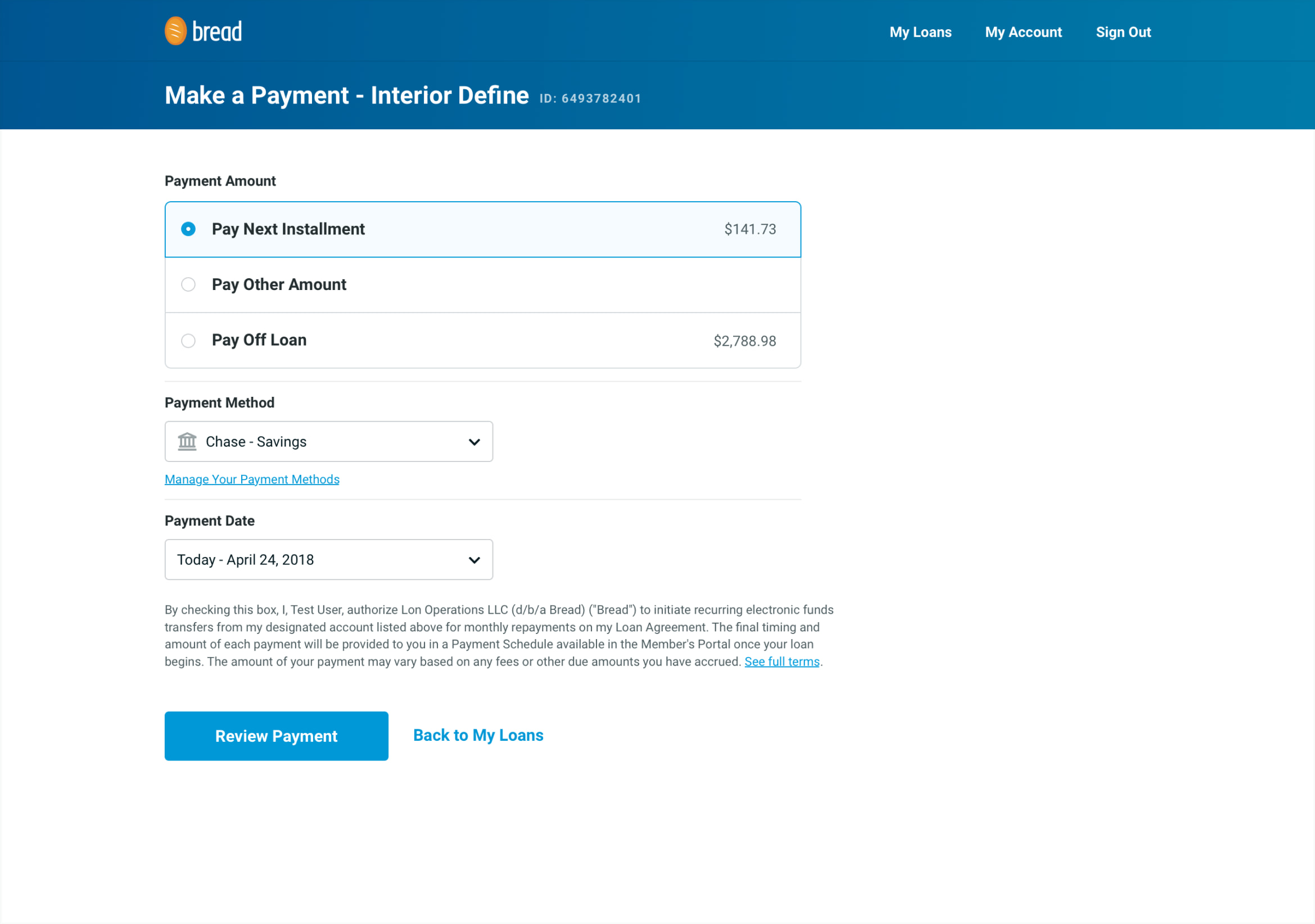Screen dimensions: 1315x924
Task: Click the Chase Savings dropdown chevron
Action: (x=474, y=441)
